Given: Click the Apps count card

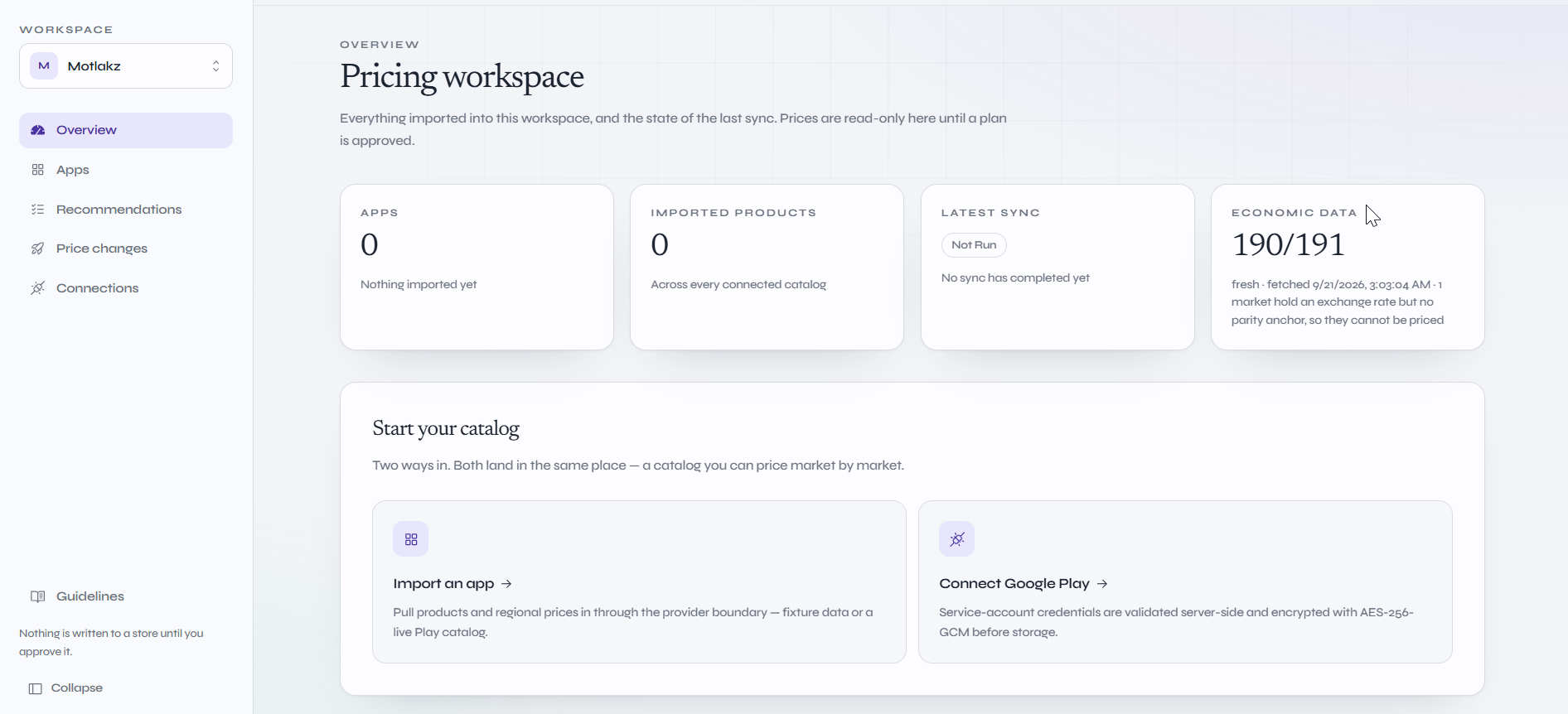Looking at the screenshot, I should pos(477,267).
